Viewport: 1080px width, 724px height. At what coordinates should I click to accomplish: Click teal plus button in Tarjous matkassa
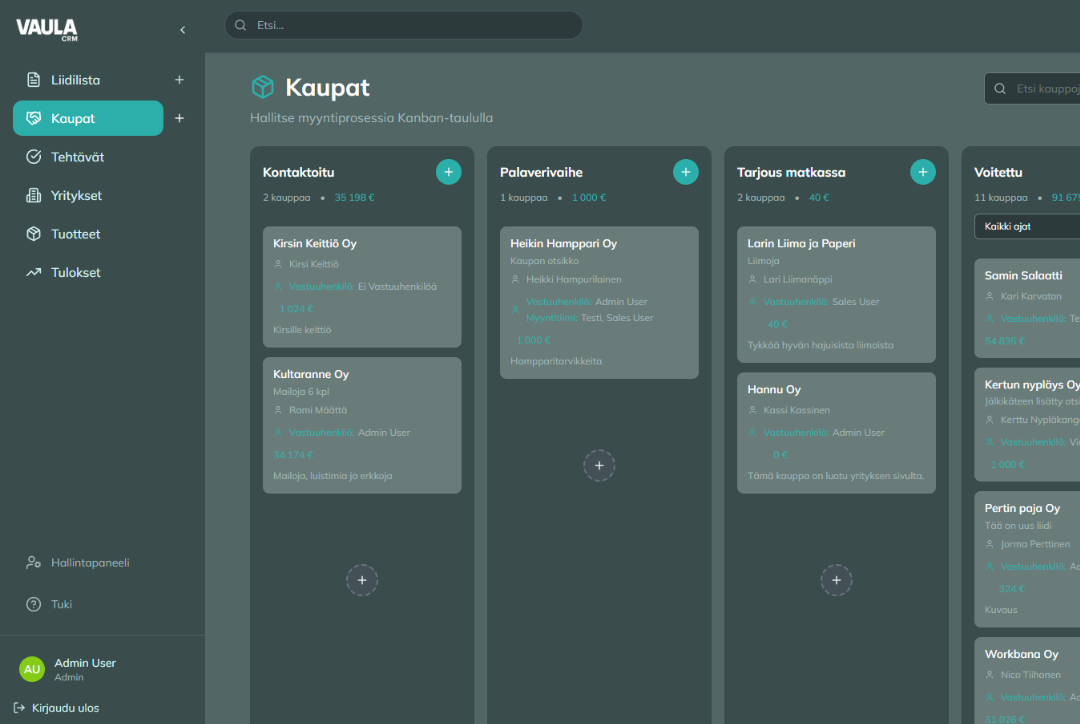click(922, 172)
